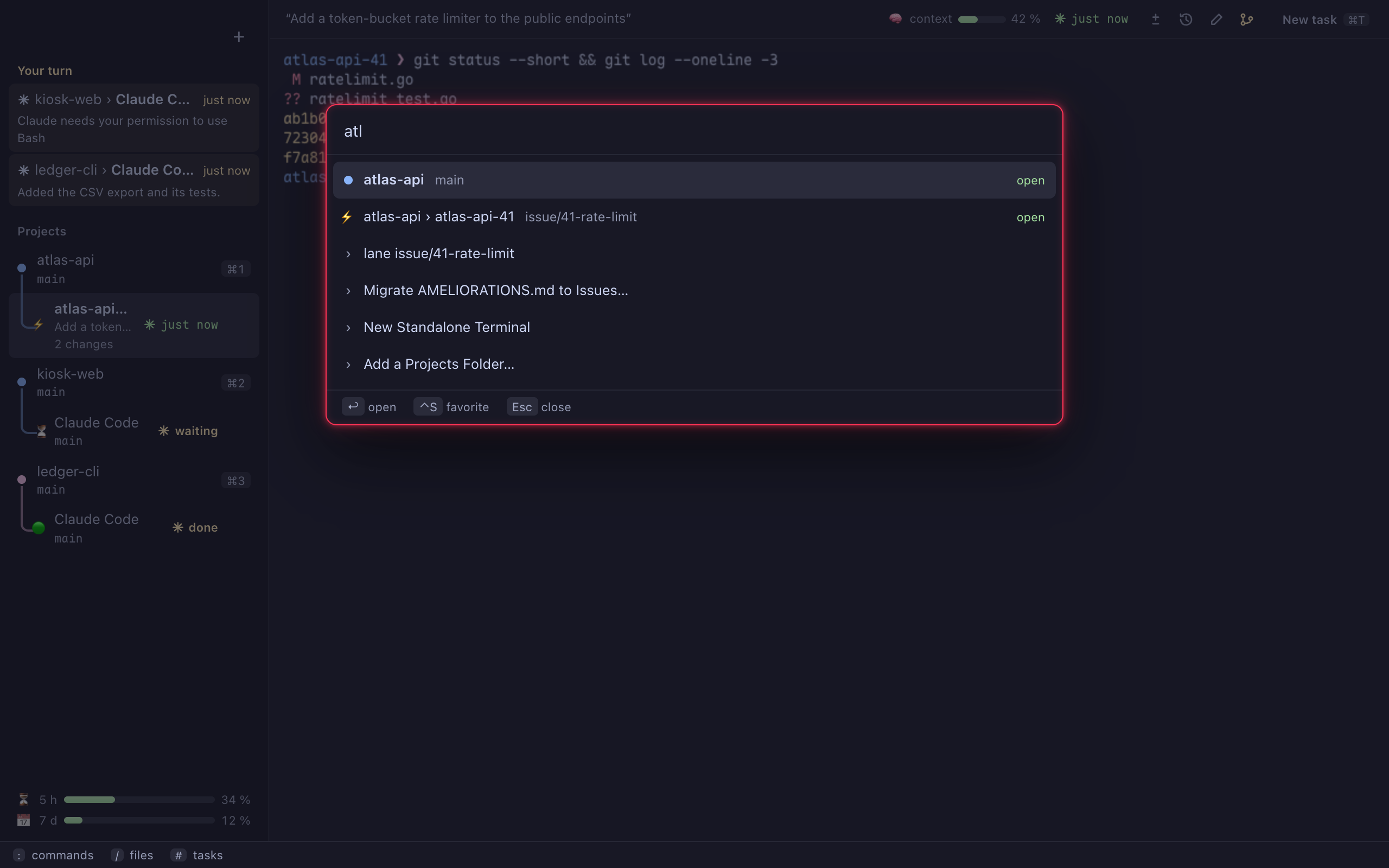This screenshot has height=868, width=1389.
Task: Click the 5 h usage progress bar
Action: 139,800
